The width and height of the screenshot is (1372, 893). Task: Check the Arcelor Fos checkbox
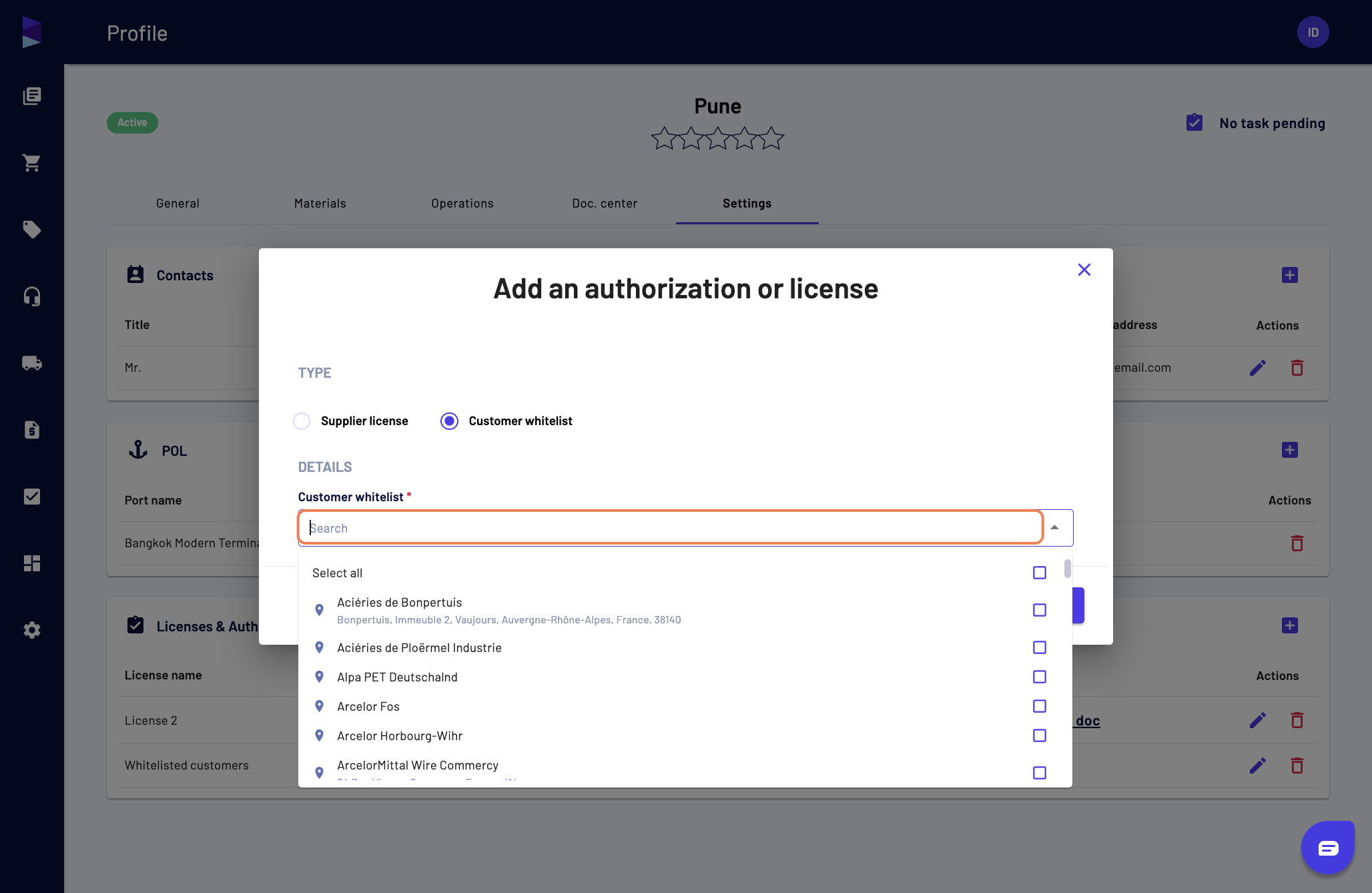pyautogui.click(x=1040, y=706)
